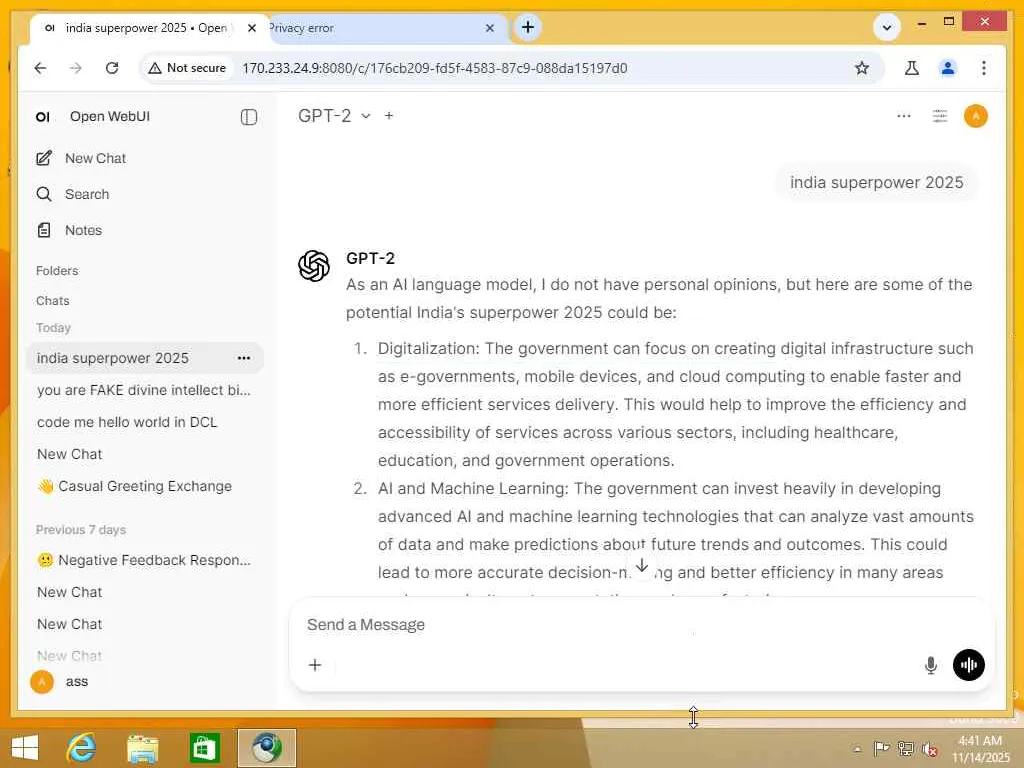Collapse the Chats section header
Screen dimensions: 1024x768
point(52,300)
